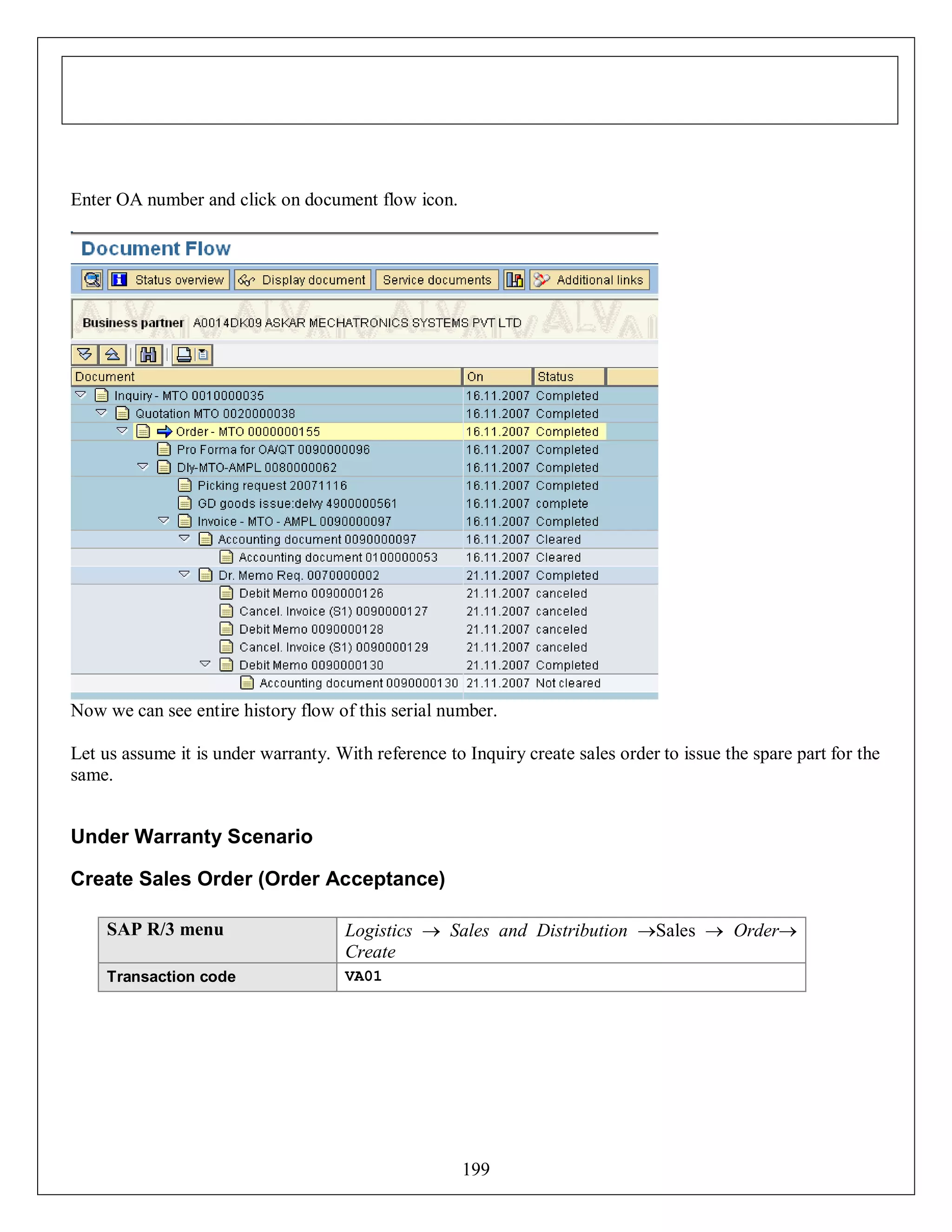
Task: Click the chart icon beside Service documents
Action: coord(514,280)
